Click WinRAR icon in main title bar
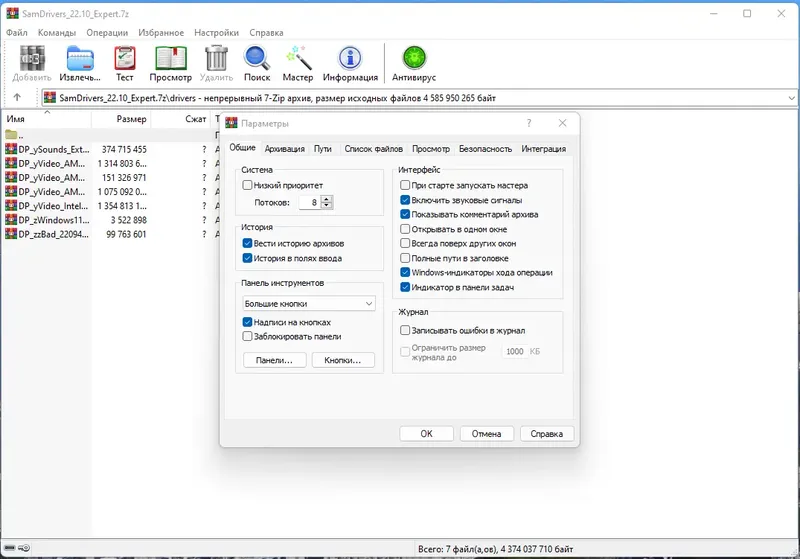Viewport: 800px width, 559px height. click(x=12, y=13)
